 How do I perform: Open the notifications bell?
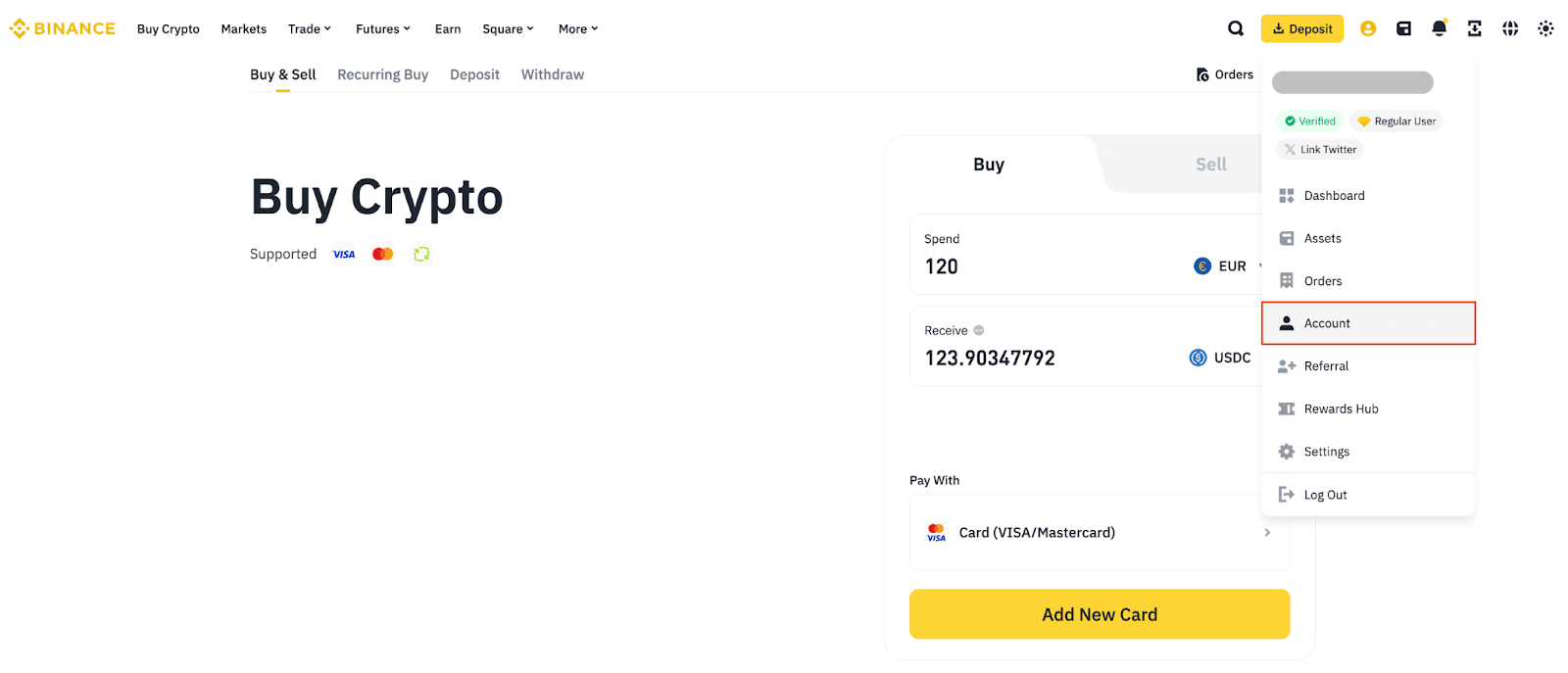click(x=1439, y=28)
